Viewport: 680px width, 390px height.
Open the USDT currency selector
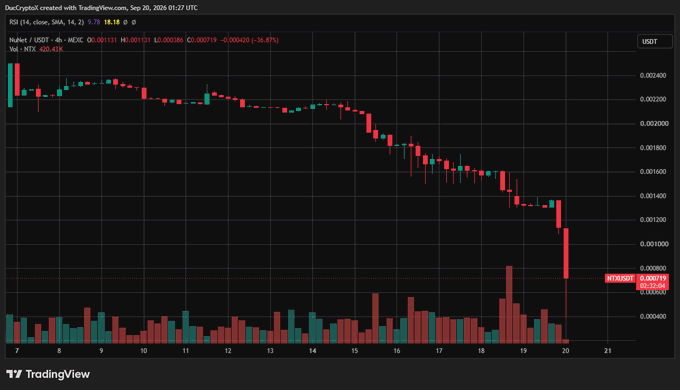coord(654,42)
